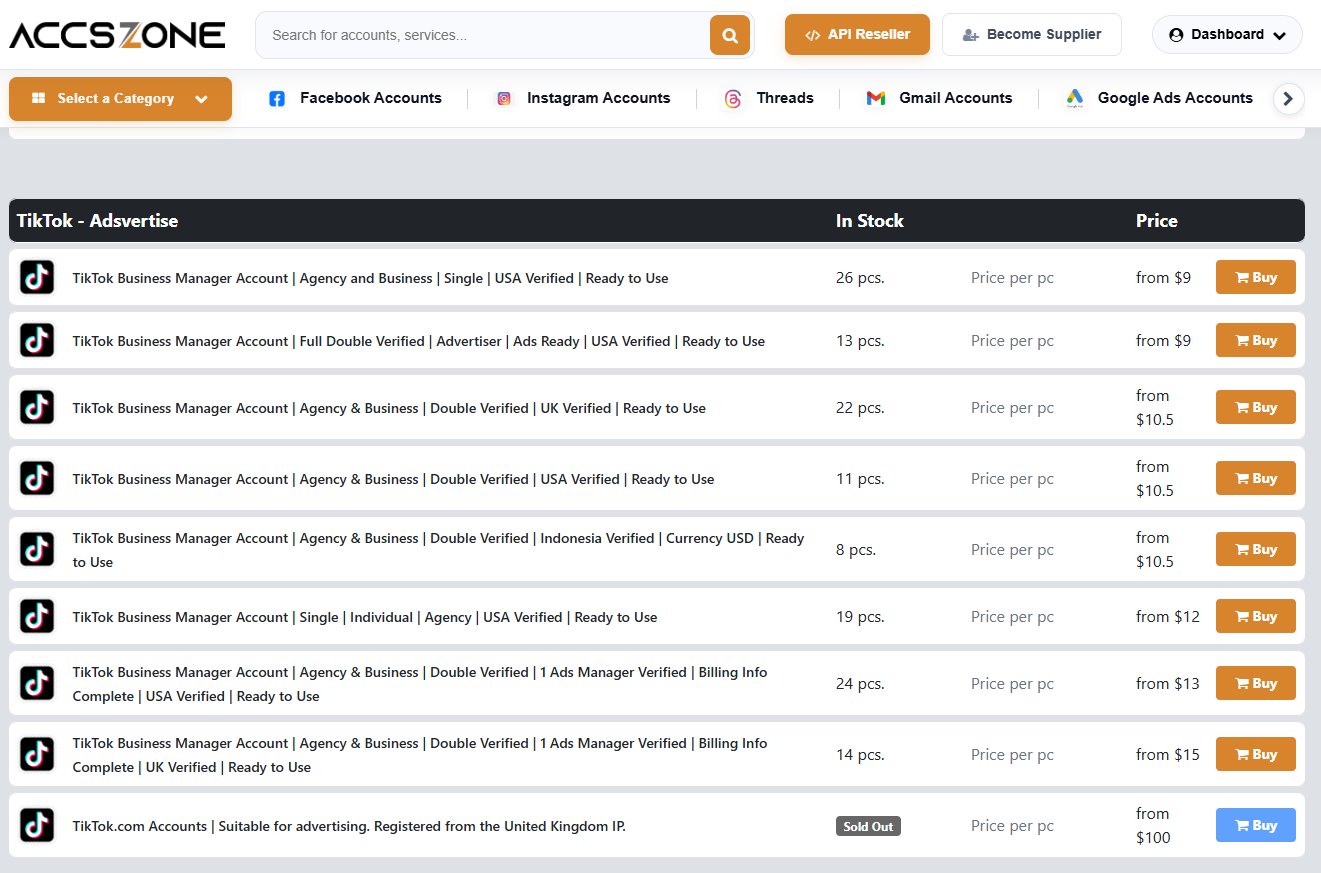The height and width of the screenshot is (873, 1321).
Task: Open TikTok.com Accounts United Kingdom IP listing
Action: [x=349, y=826]
